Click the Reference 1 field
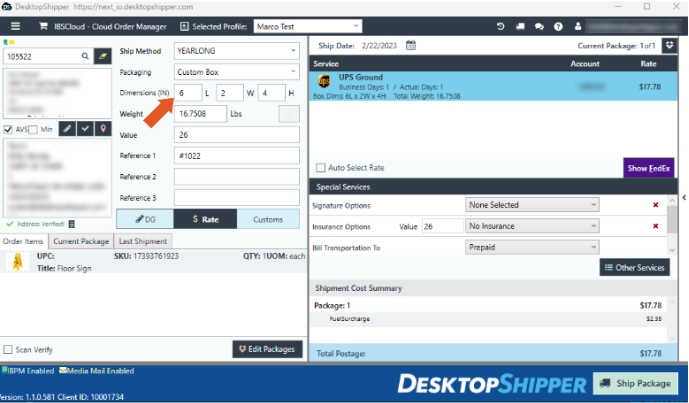689x403 pixels. [x=237, y=156]
